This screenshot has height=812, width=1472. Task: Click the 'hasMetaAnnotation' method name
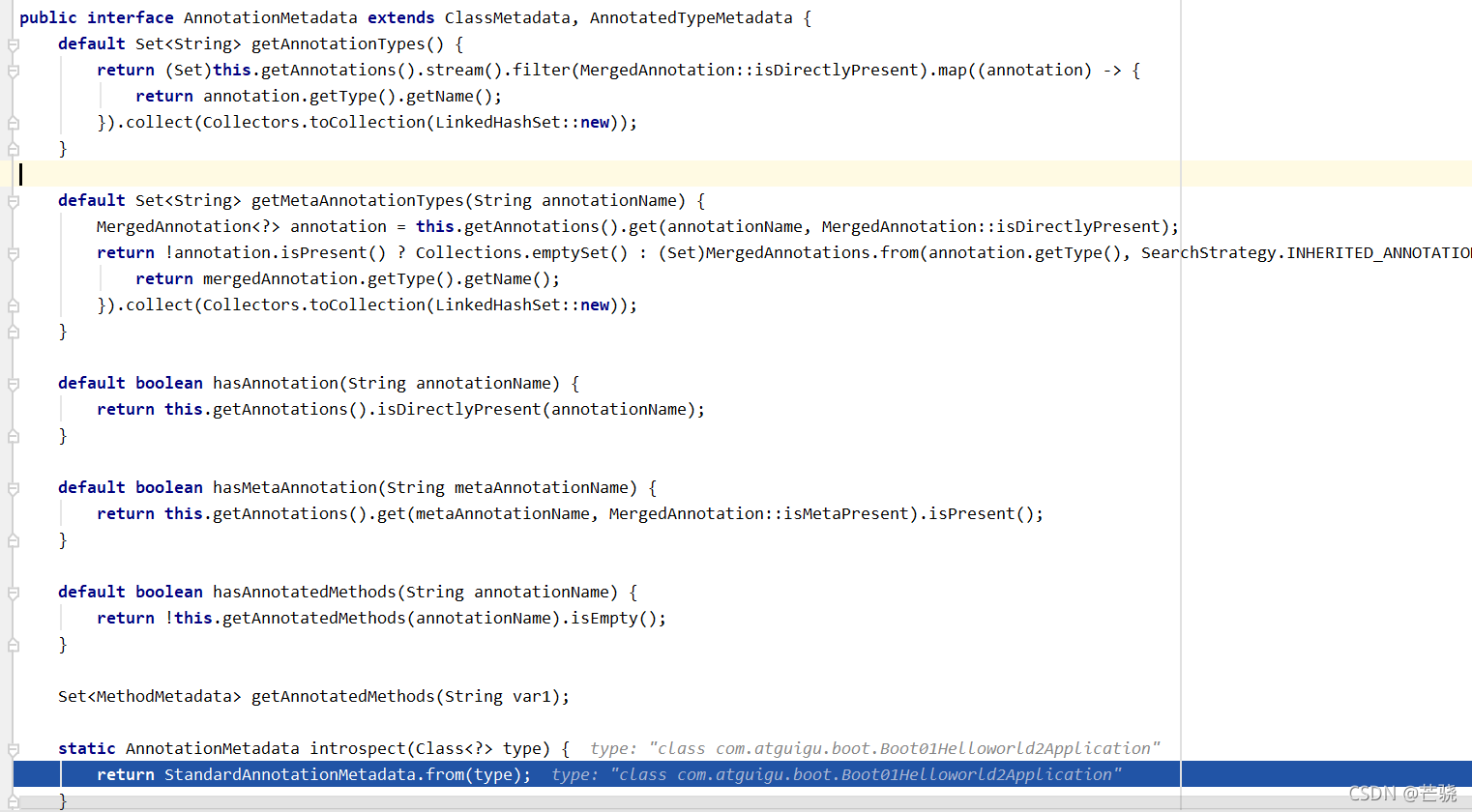pos(295,487)
